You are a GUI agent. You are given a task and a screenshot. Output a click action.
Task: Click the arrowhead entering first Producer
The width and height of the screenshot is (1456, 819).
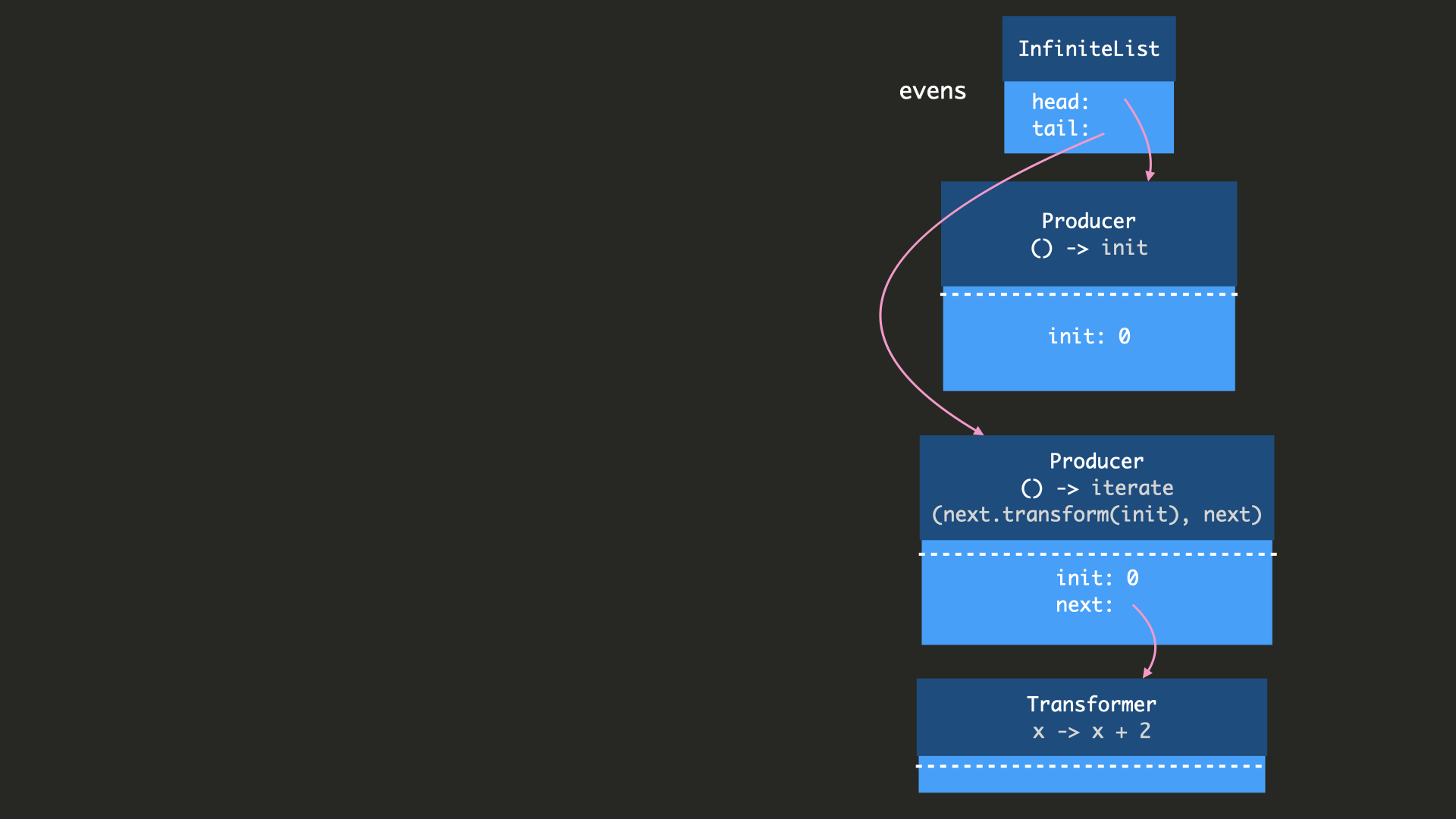(1150, 176)
